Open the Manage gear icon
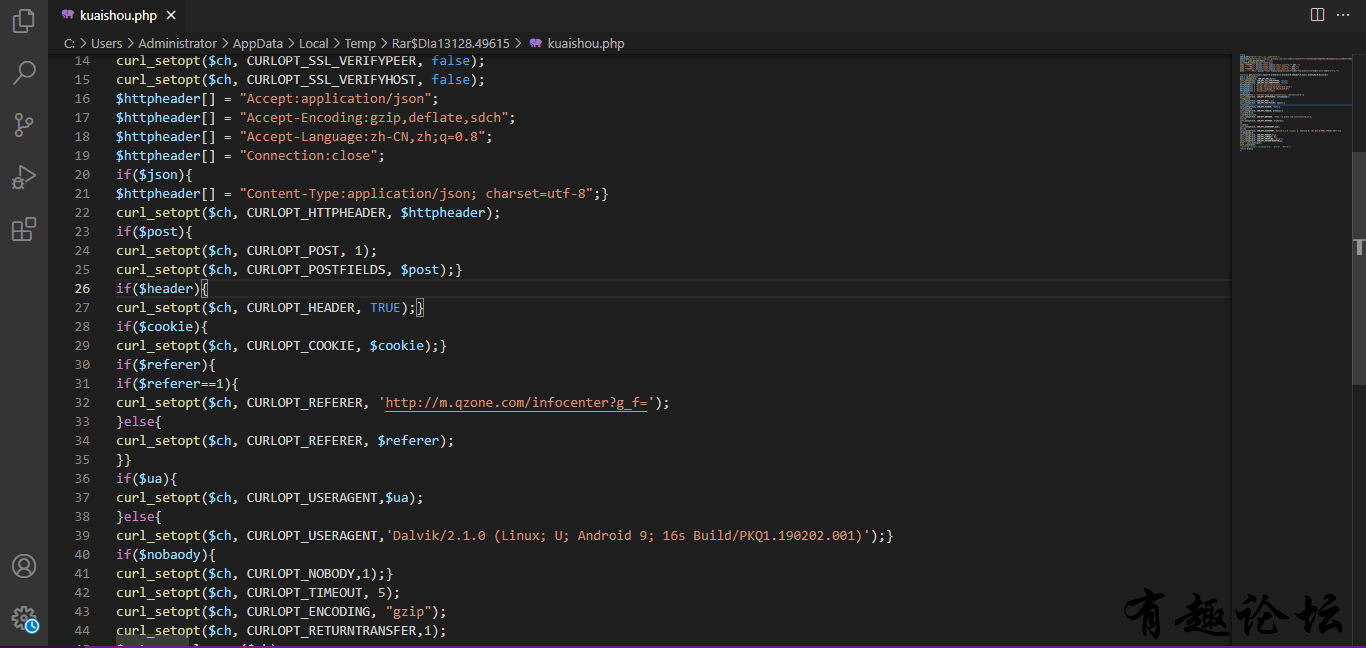The width and height of the screenshot is (1366, 648). pos(24,618)
